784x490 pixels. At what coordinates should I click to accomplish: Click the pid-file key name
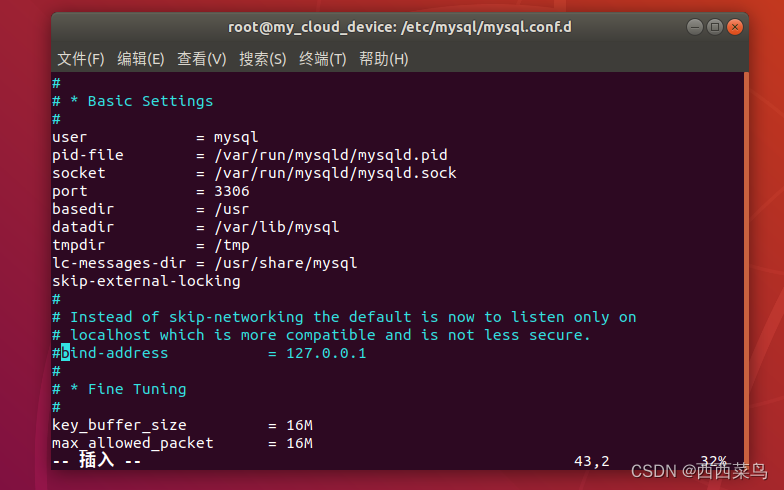click(x=88, y=155)
